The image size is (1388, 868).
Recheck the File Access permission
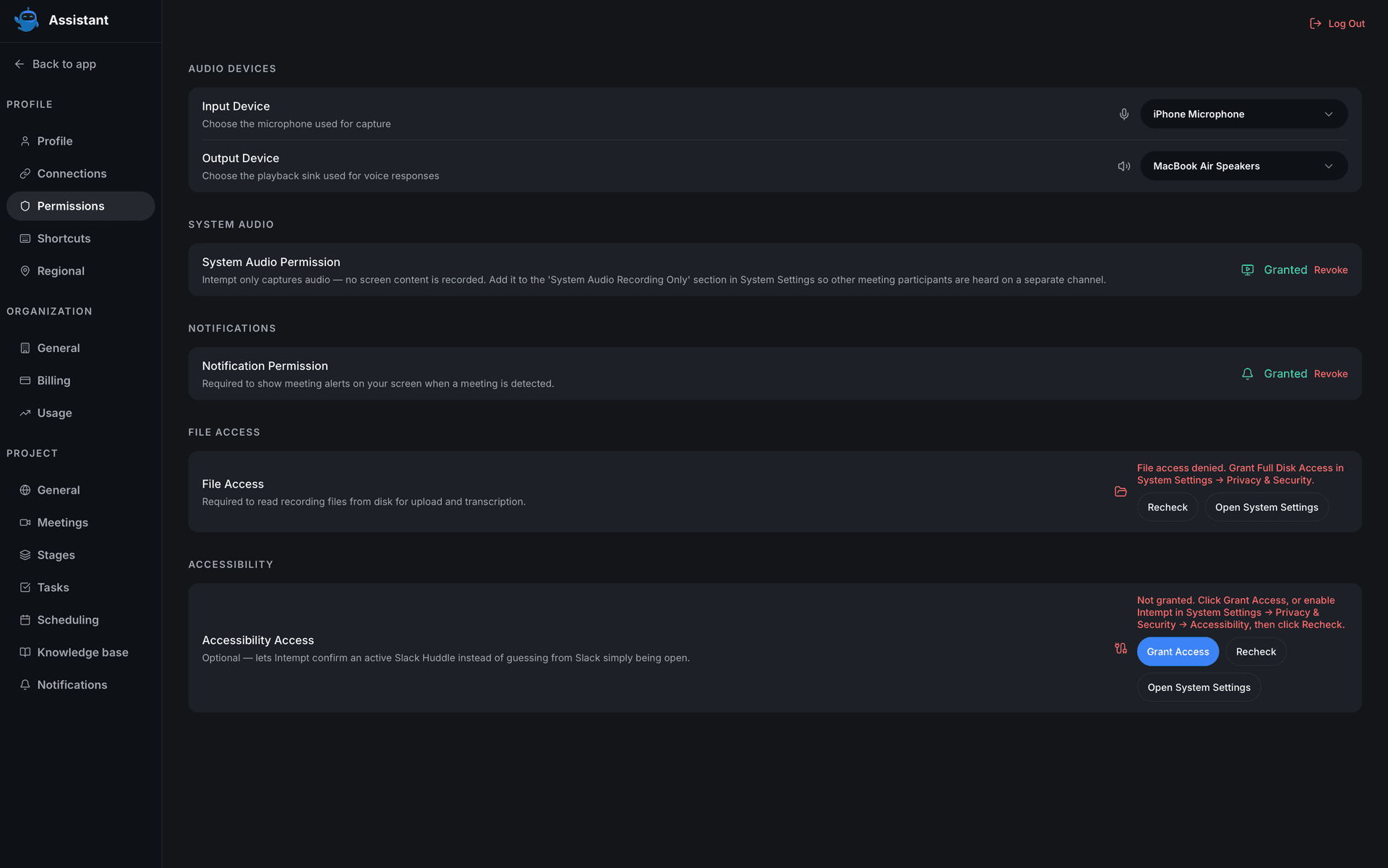coord(1167,507)
